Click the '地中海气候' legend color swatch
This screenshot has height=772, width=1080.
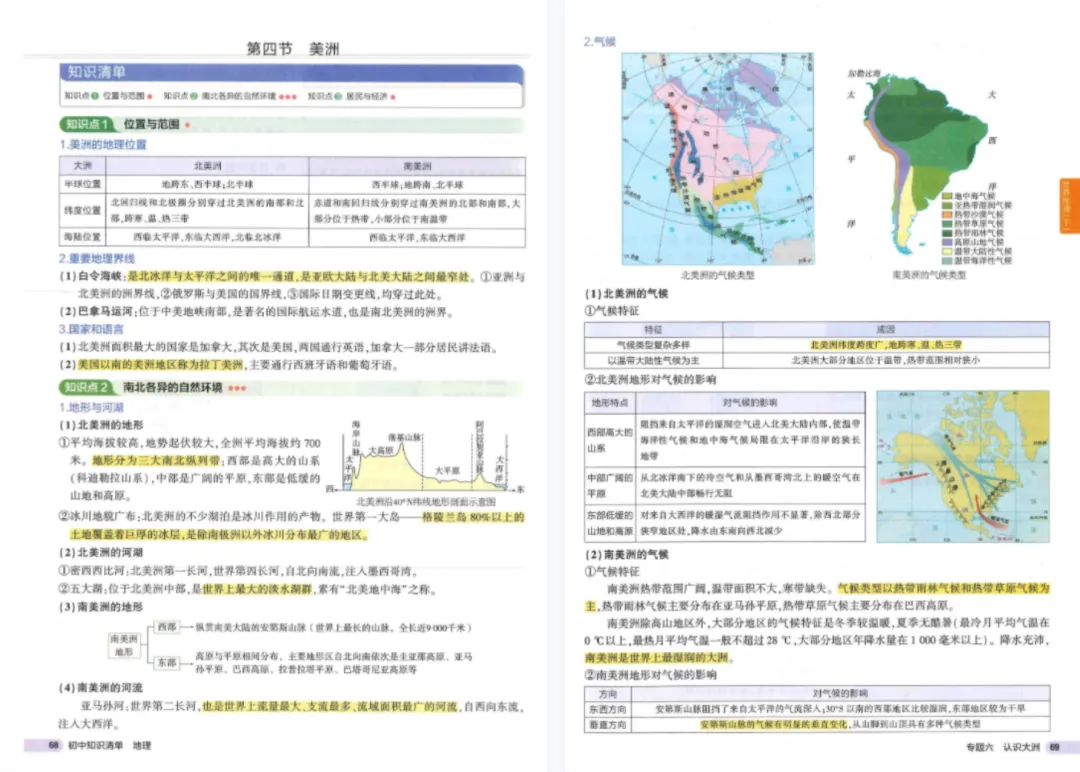947,197
